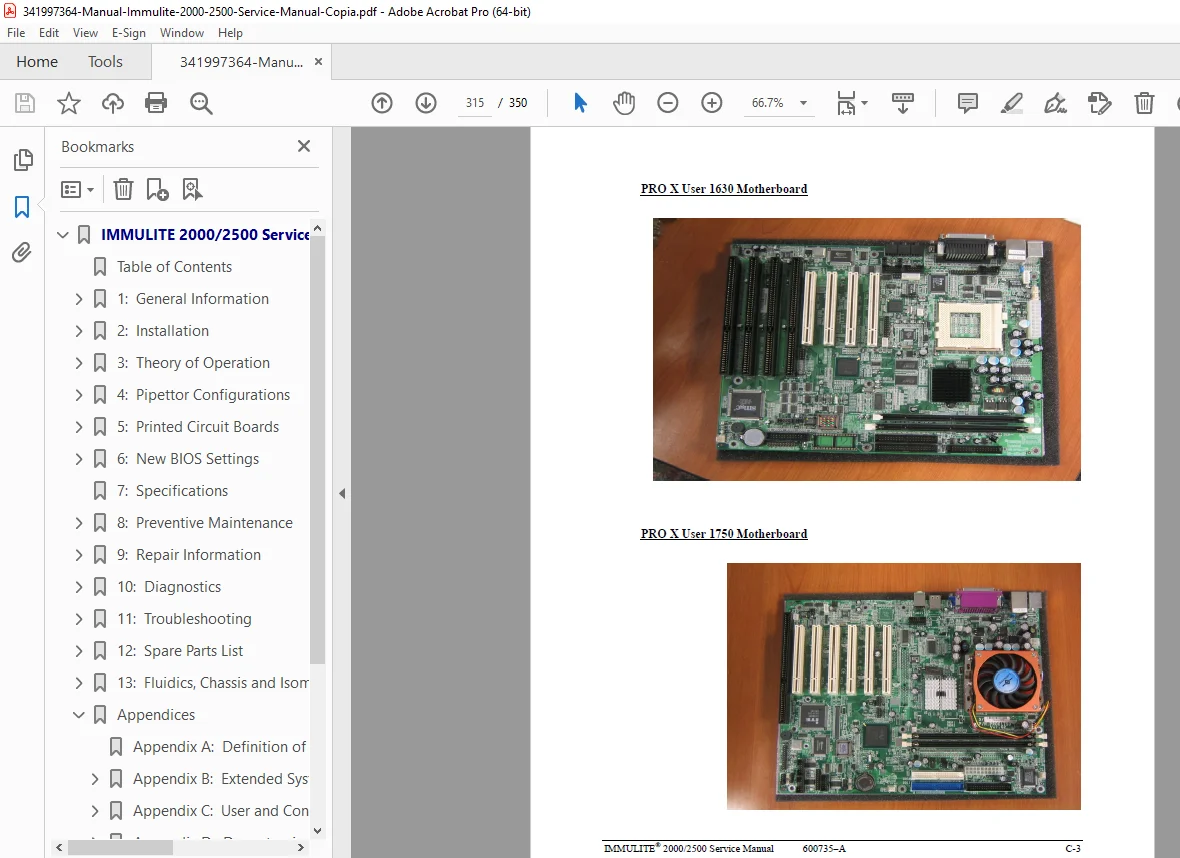
Task: Switch to the Tools tab
Action: tap(105, 62)
